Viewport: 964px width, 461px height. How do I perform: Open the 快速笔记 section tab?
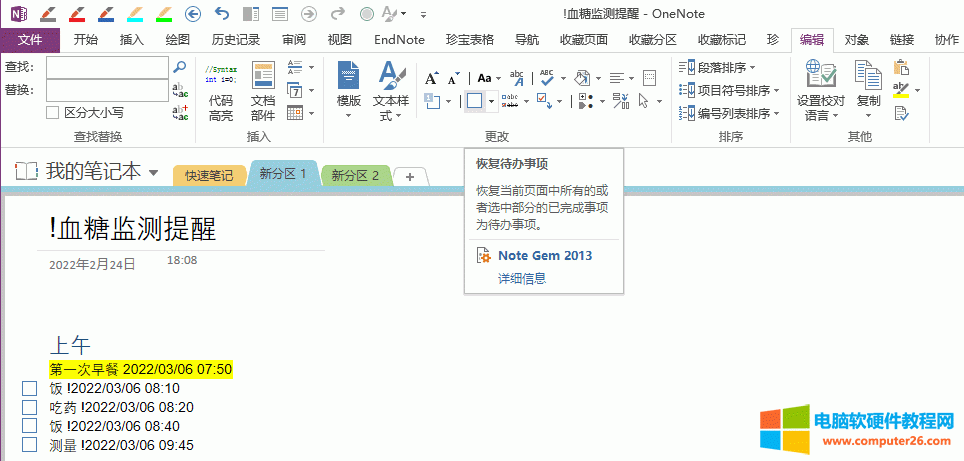point(209,176)
